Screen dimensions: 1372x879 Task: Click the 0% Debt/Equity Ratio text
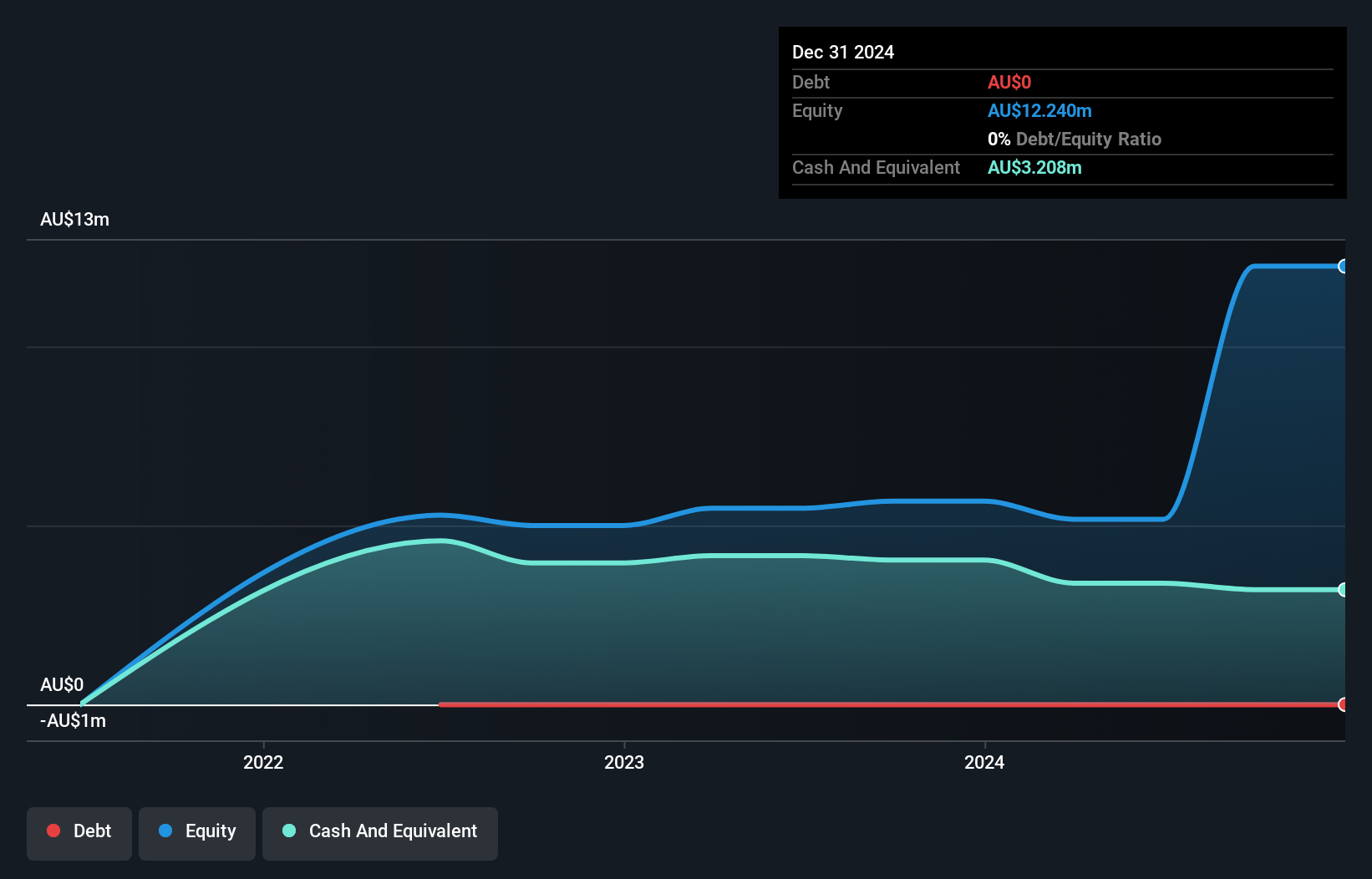point(1075,139)
